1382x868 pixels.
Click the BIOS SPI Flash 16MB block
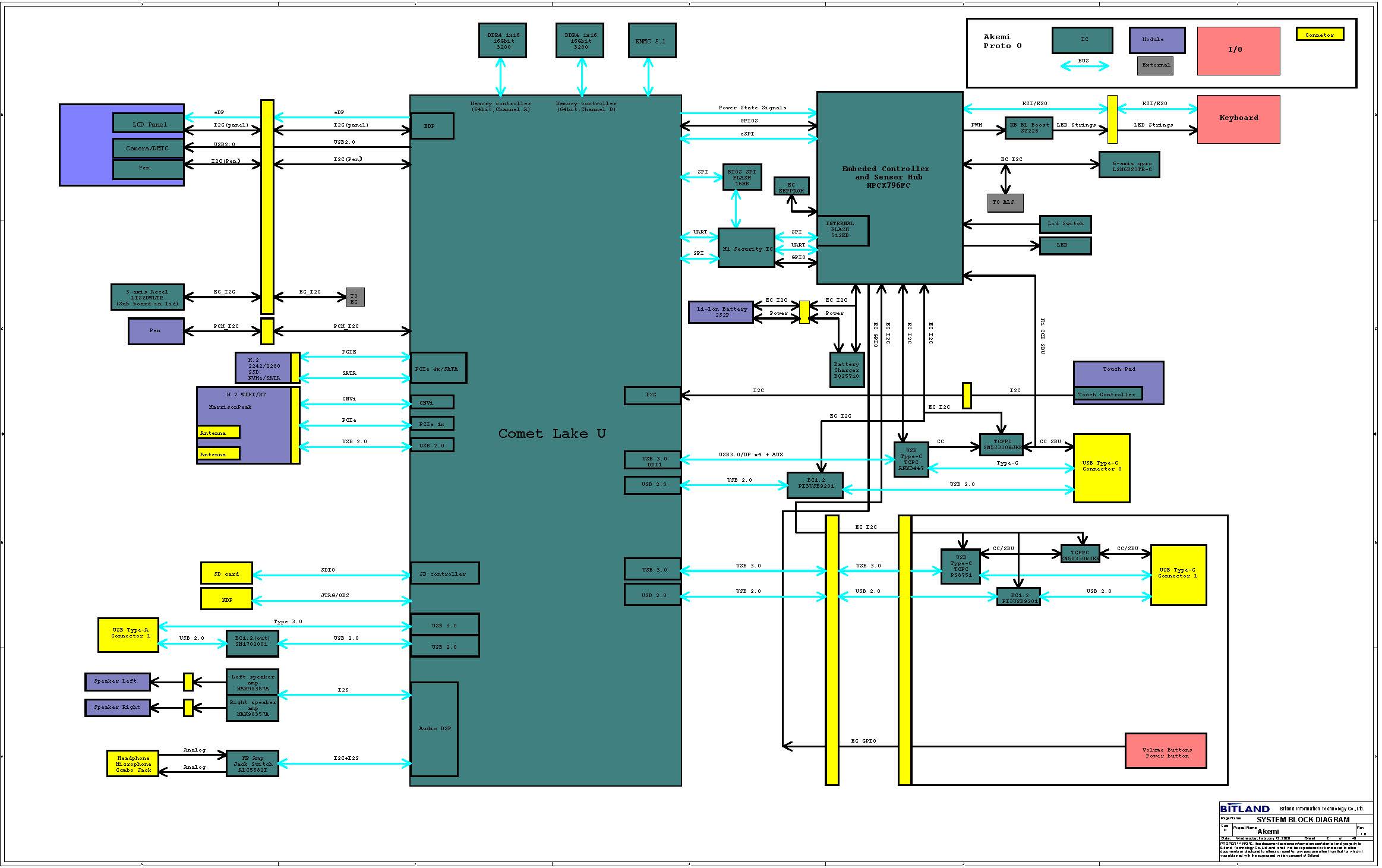(742, 177)
